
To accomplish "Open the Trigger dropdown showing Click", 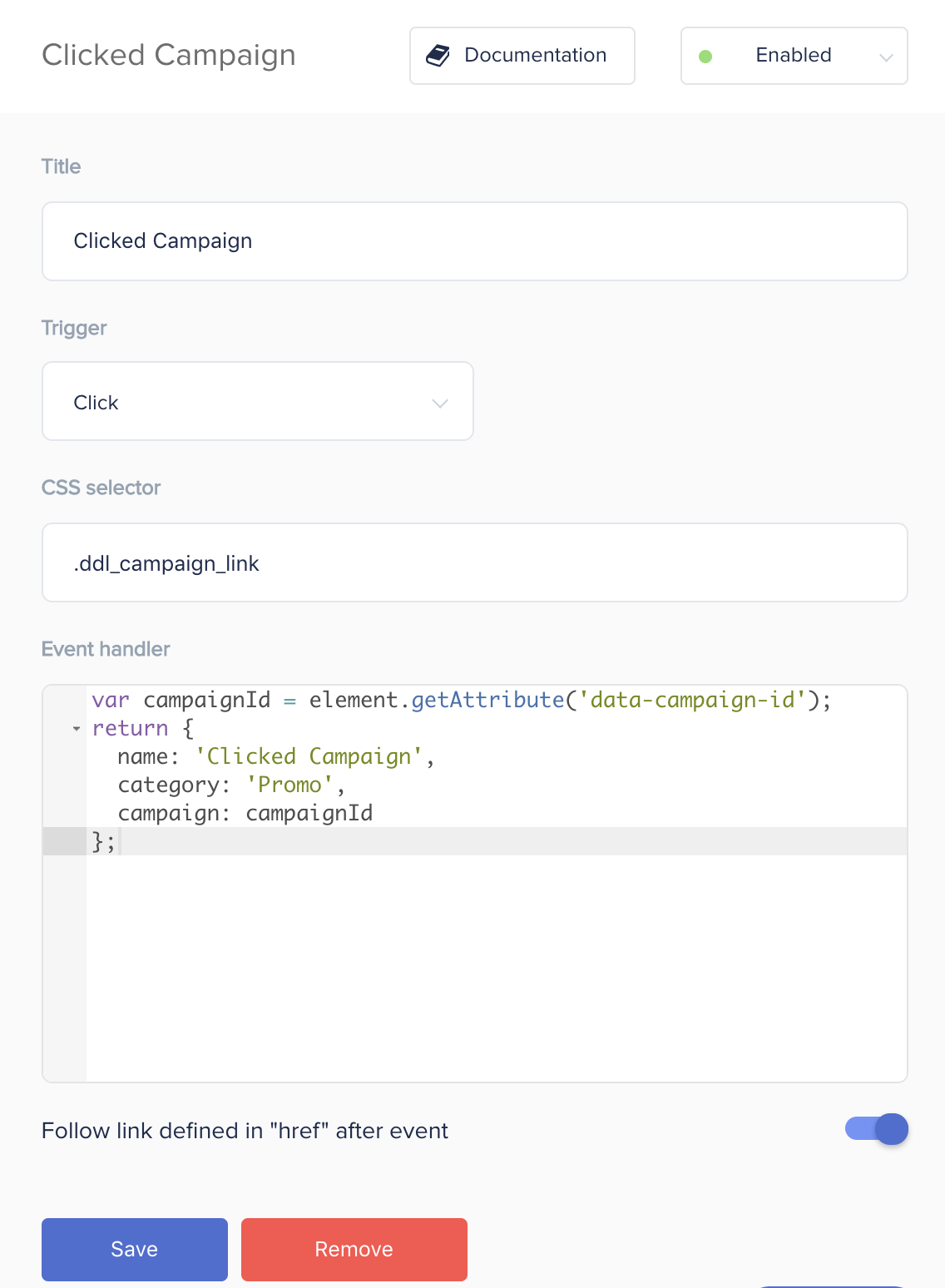I will [258, 401].
